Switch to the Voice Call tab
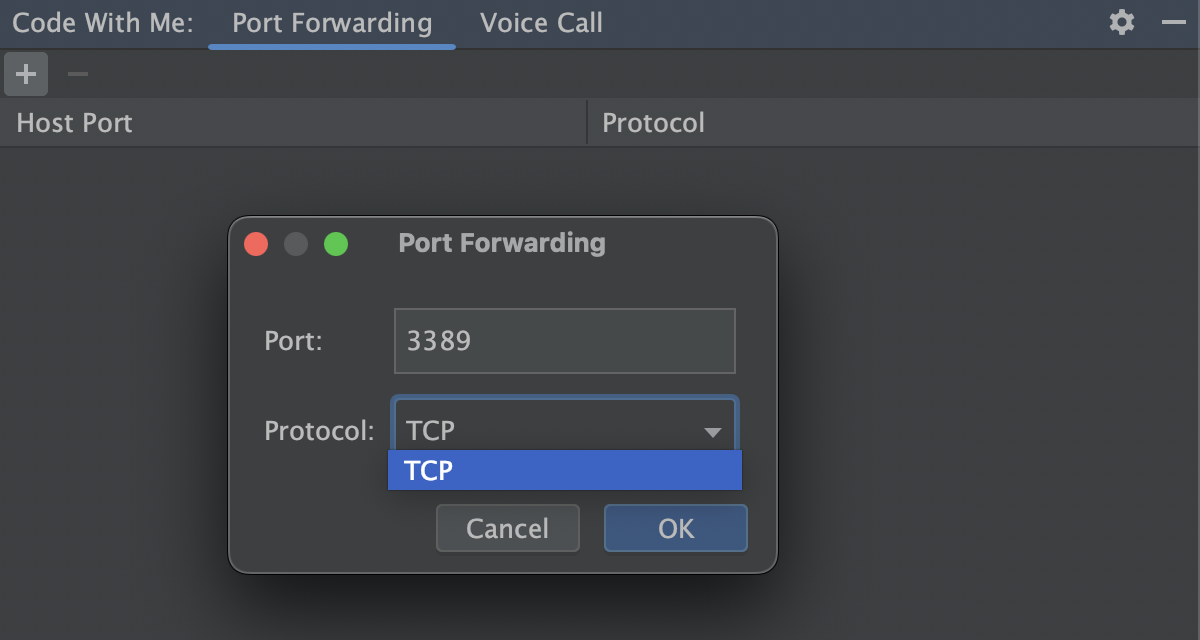Viewport: 1200px width, 640px height. 541,23
